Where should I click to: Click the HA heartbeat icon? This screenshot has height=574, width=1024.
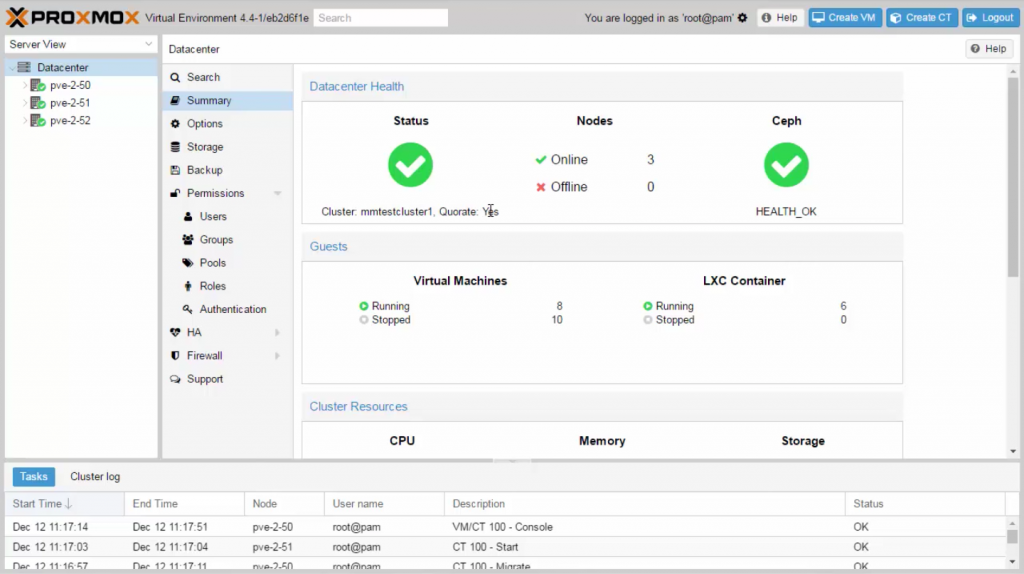pos(176,333)
